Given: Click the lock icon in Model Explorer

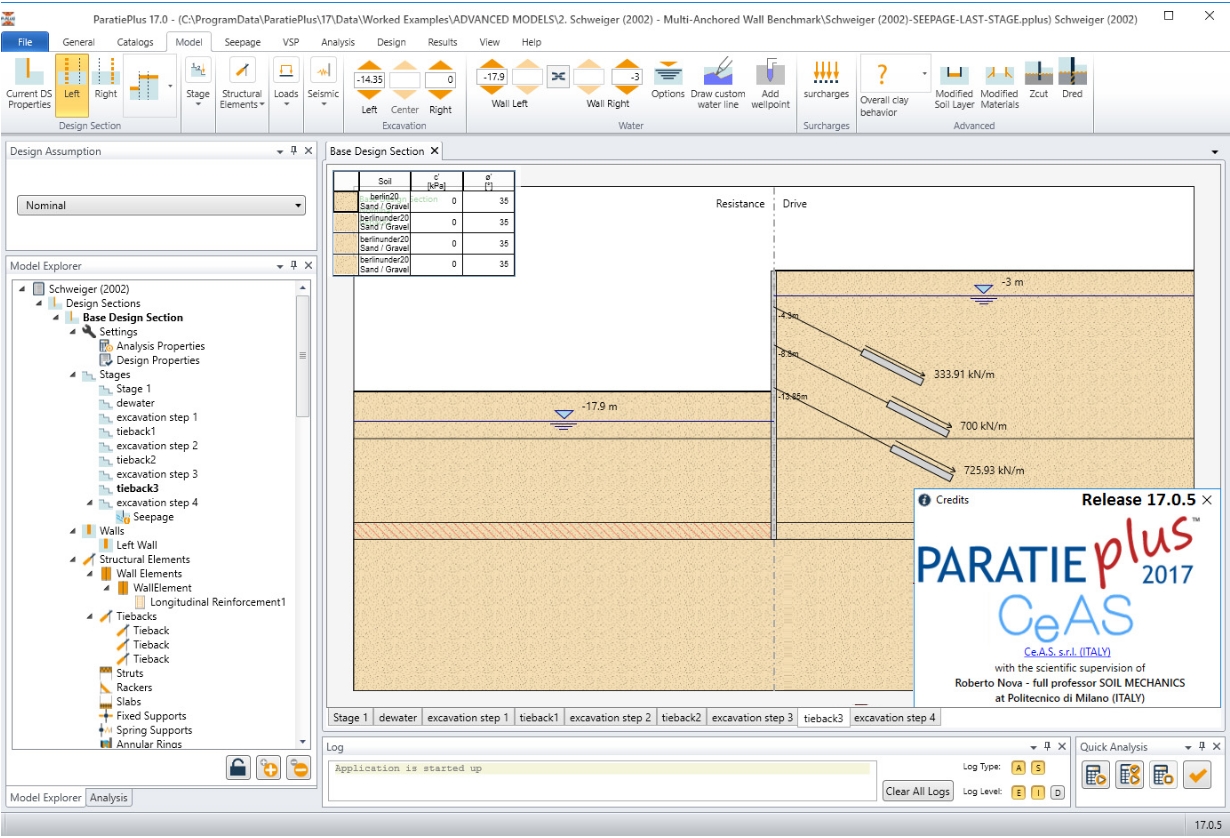Looking at the screenshot, I should (x=238, y=767).
